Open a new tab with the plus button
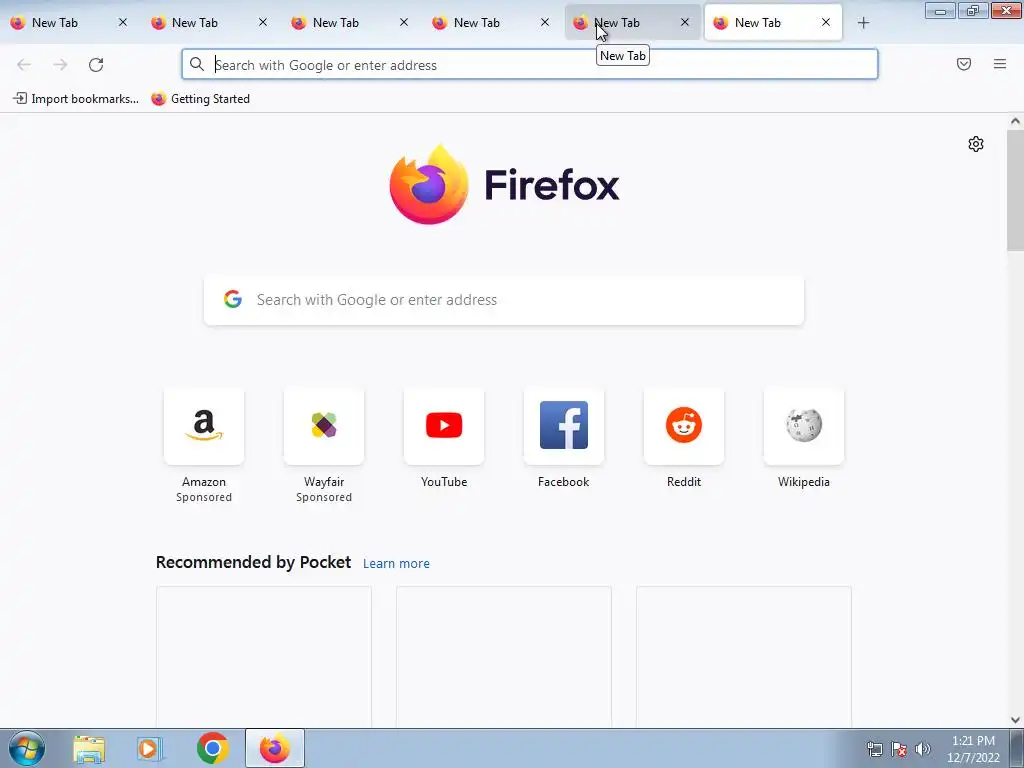 tap(863, 23)
